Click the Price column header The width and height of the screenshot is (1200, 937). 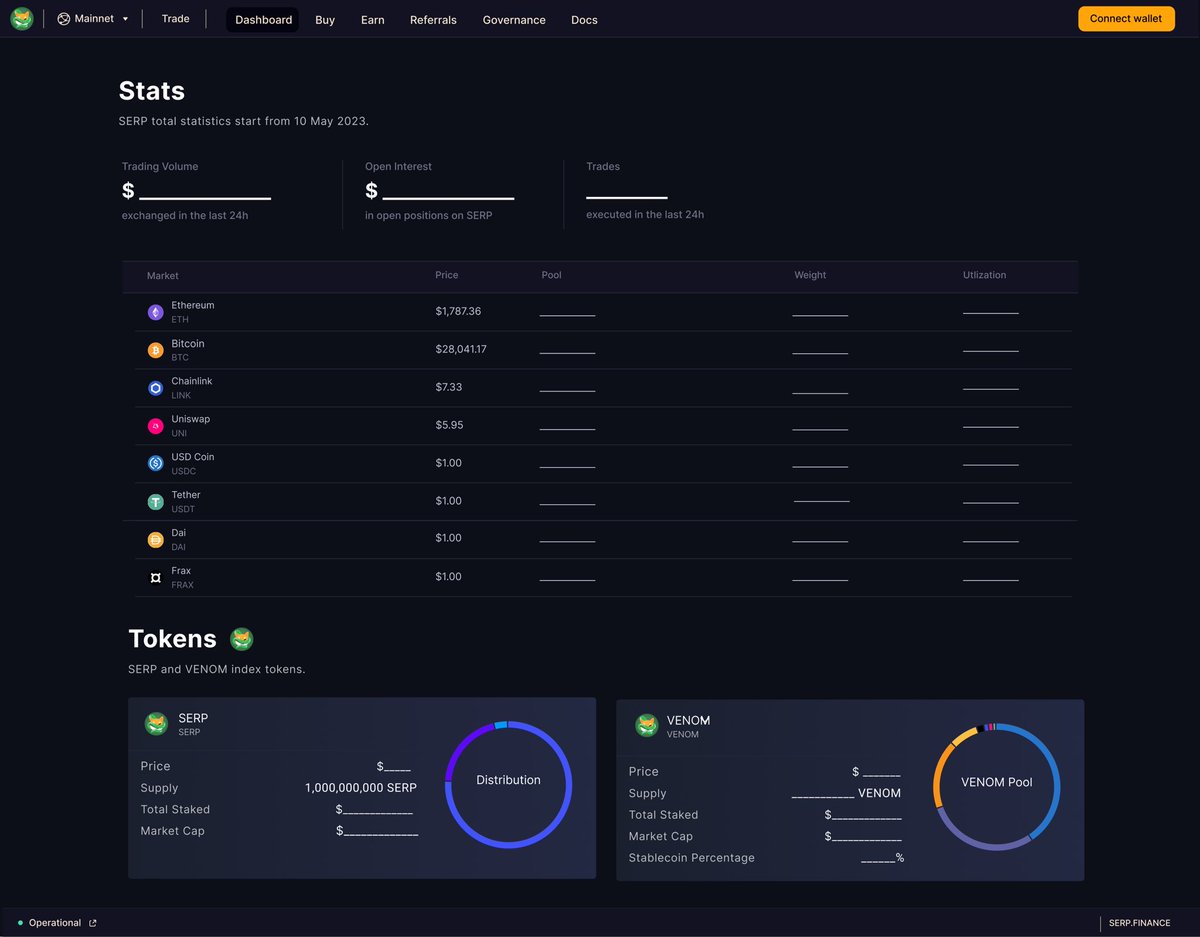(447, 275)
